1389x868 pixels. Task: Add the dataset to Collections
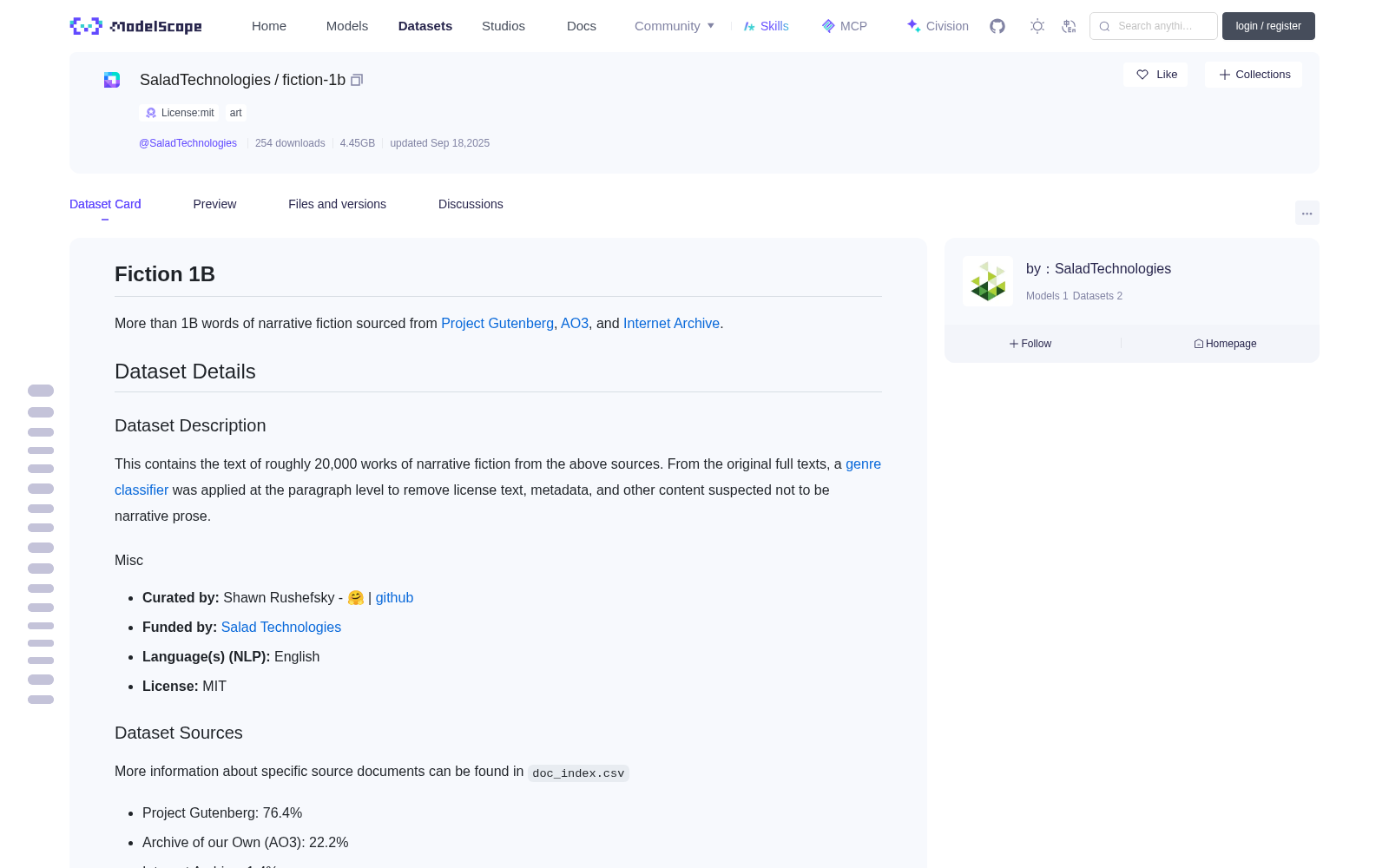pos(1254,75)
